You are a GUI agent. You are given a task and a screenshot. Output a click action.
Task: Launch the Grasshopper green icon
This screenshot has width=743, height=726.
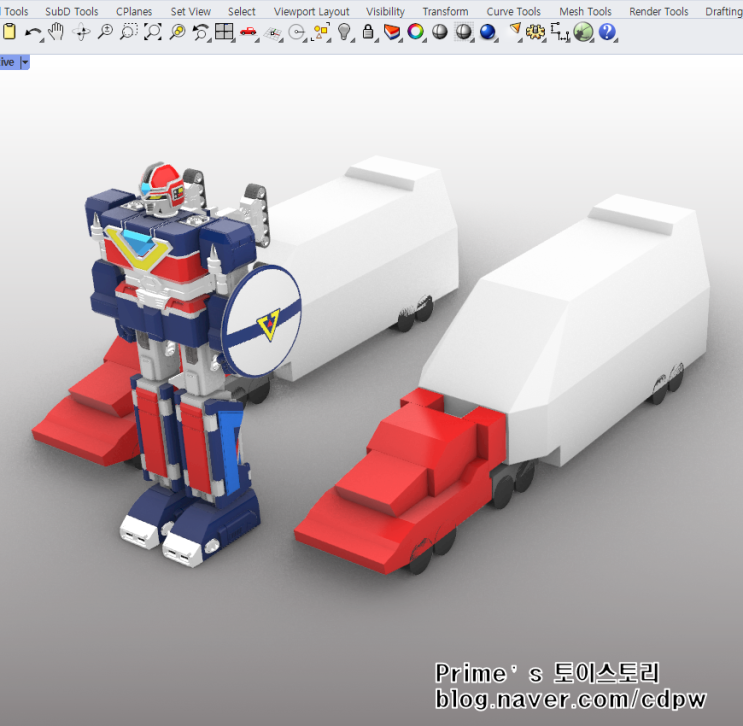pos(583,32)
